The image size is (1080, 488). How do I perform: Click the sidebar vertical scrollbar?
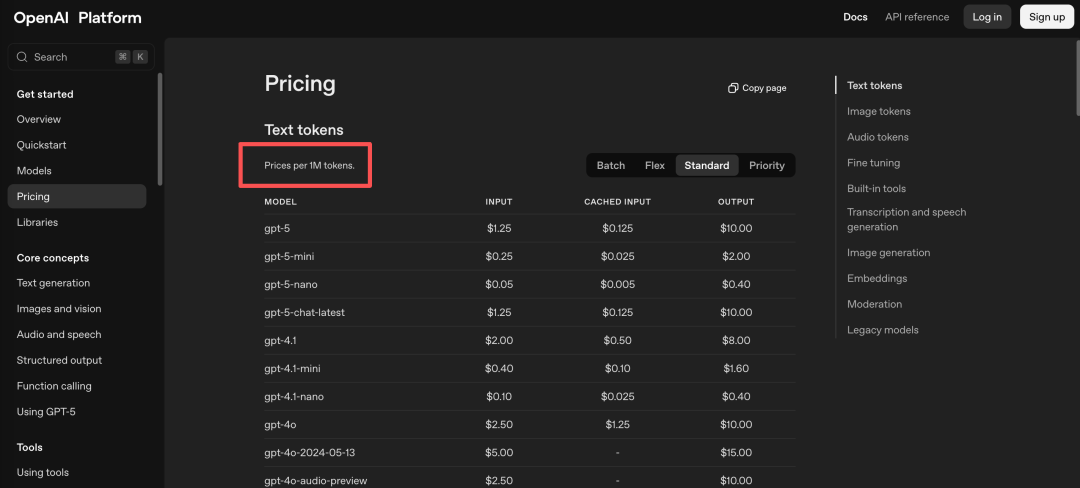point(160,129)
